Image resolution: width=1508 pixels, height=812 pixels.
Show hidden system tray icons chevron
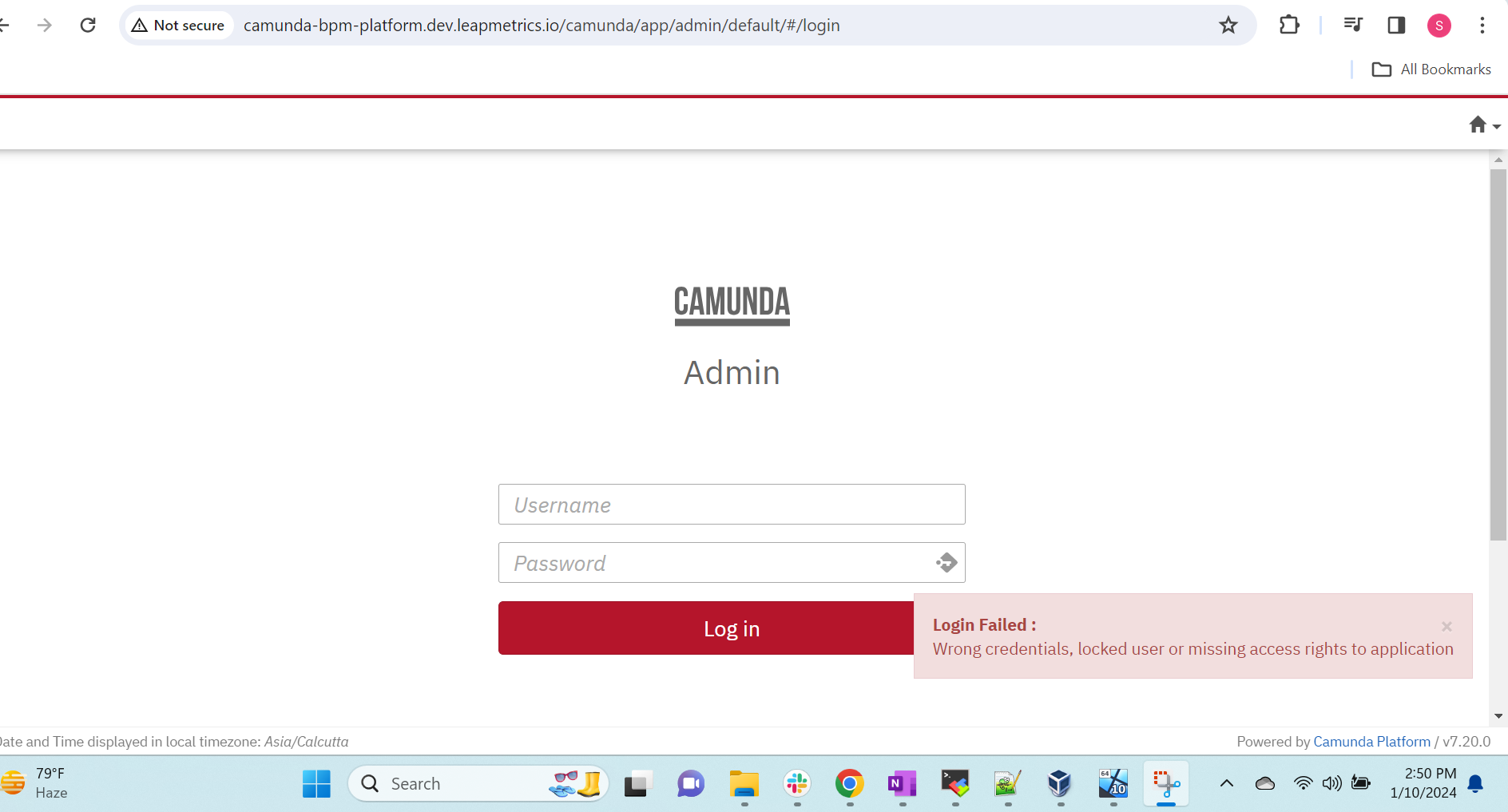click(1227, 783)
